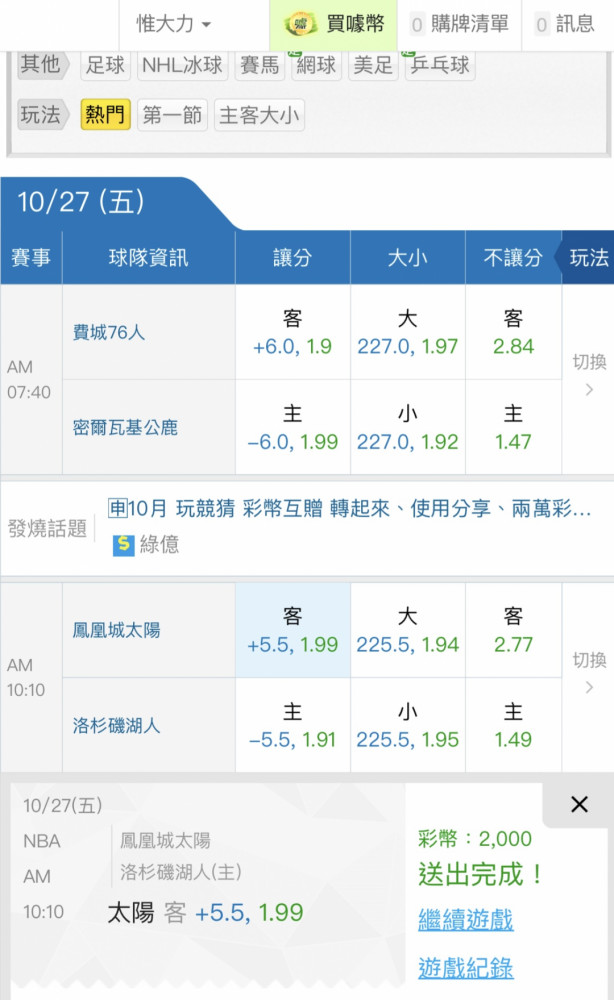Select the 主客大小 play filter
Image resolution: width=614 pixels, height=1000 pixels.
click(259, 115)
